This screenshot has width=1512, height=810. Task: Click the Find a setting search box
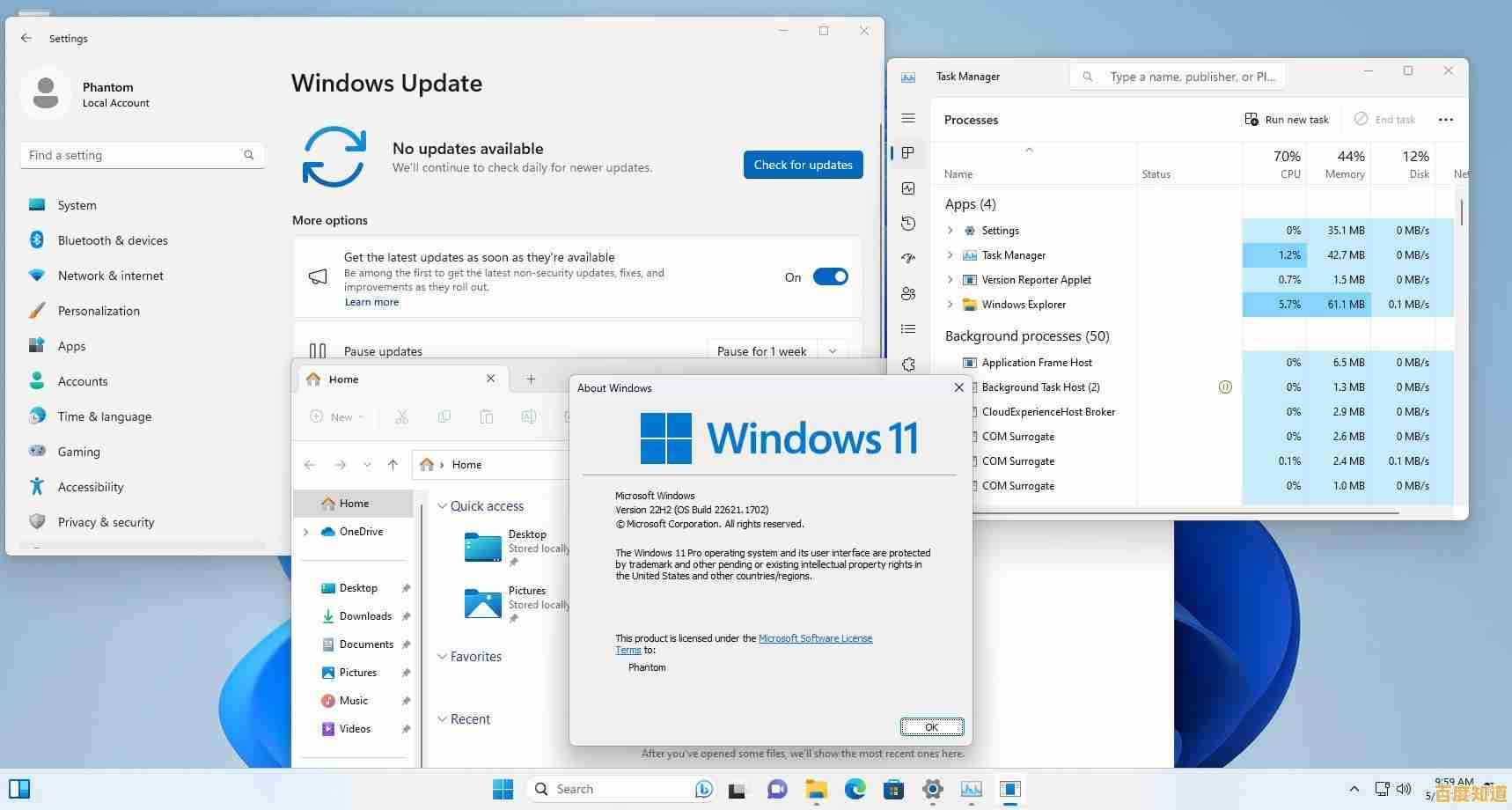[x=142, y=154]
